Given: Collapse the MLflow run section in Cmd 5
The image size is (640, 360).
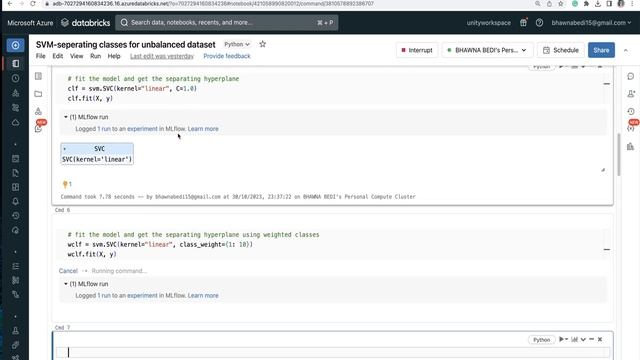Looking at the screenshot, I should pos(66,117).
